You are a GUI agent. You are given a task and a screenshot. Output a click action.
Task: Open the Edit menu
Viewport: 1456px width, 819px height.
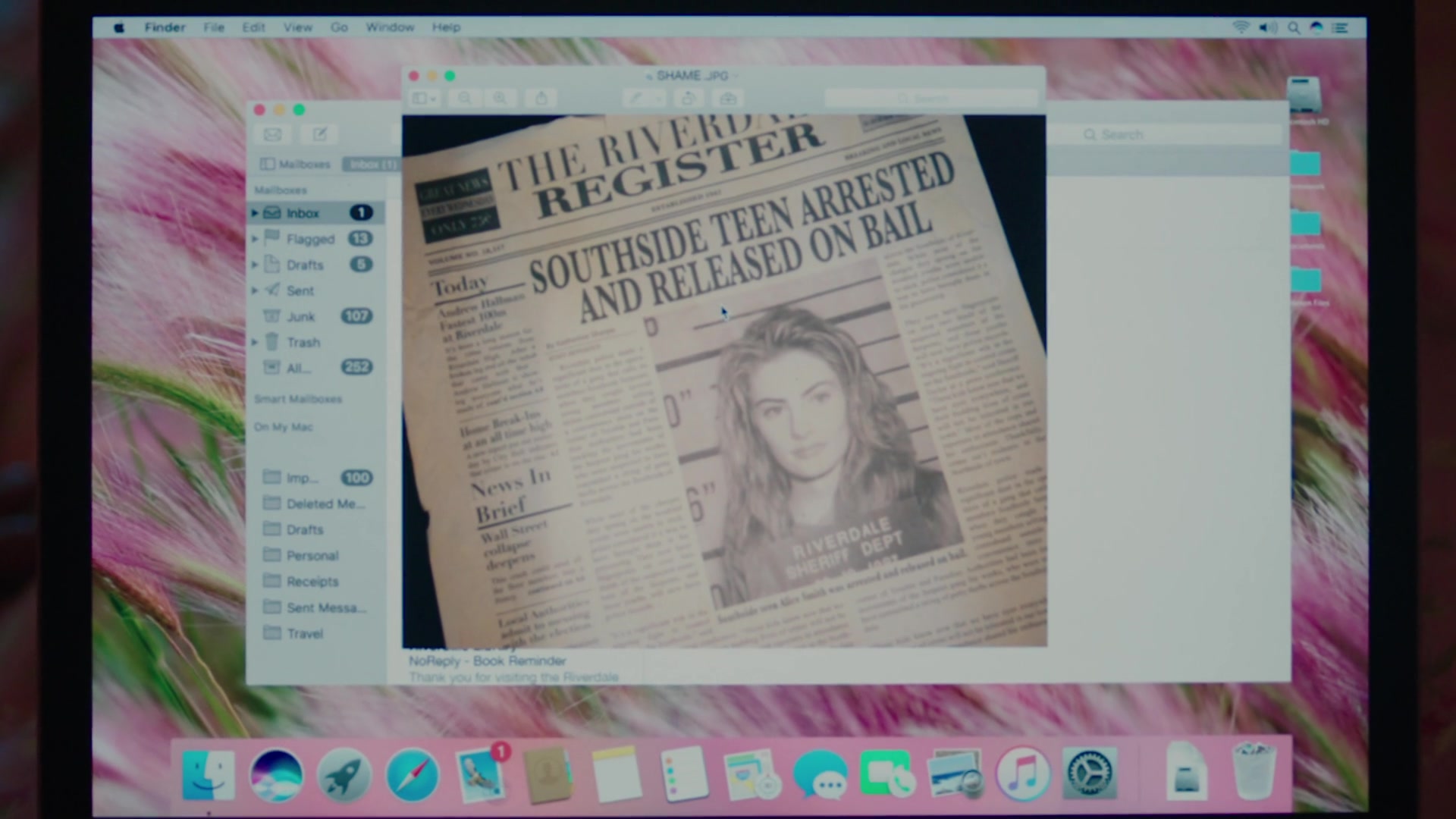[x=253, y=27]
